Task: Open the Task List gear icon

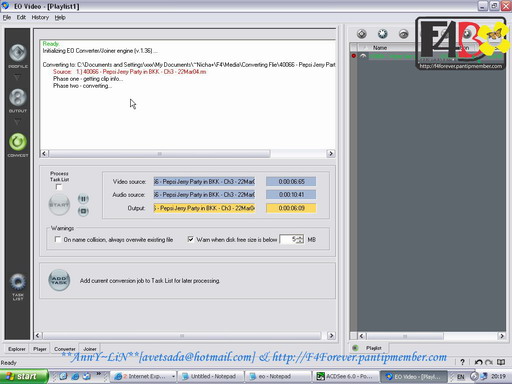Action: click(x=17, y=282)
